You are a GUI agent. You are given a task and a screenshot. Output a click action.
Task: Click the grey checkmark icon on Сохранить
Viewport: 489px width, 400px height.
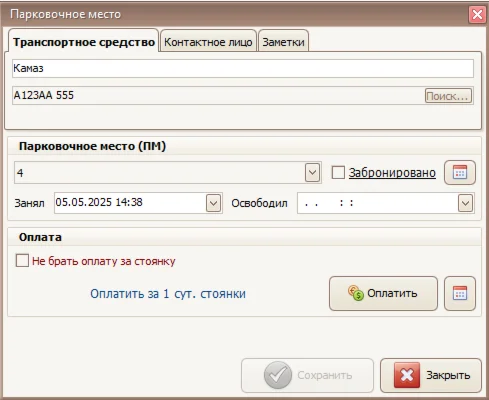[278, 375]
